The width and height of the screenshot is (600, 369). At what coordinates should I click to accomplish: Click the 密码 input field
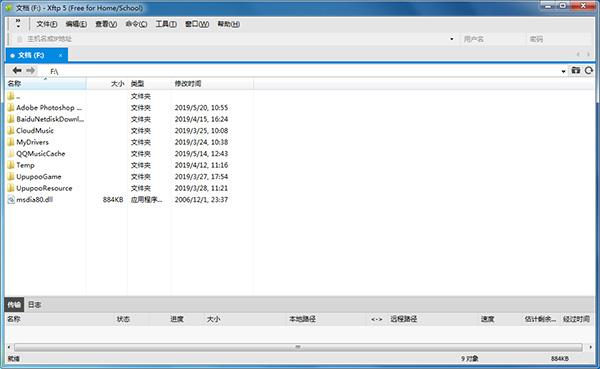pos(559,39)
